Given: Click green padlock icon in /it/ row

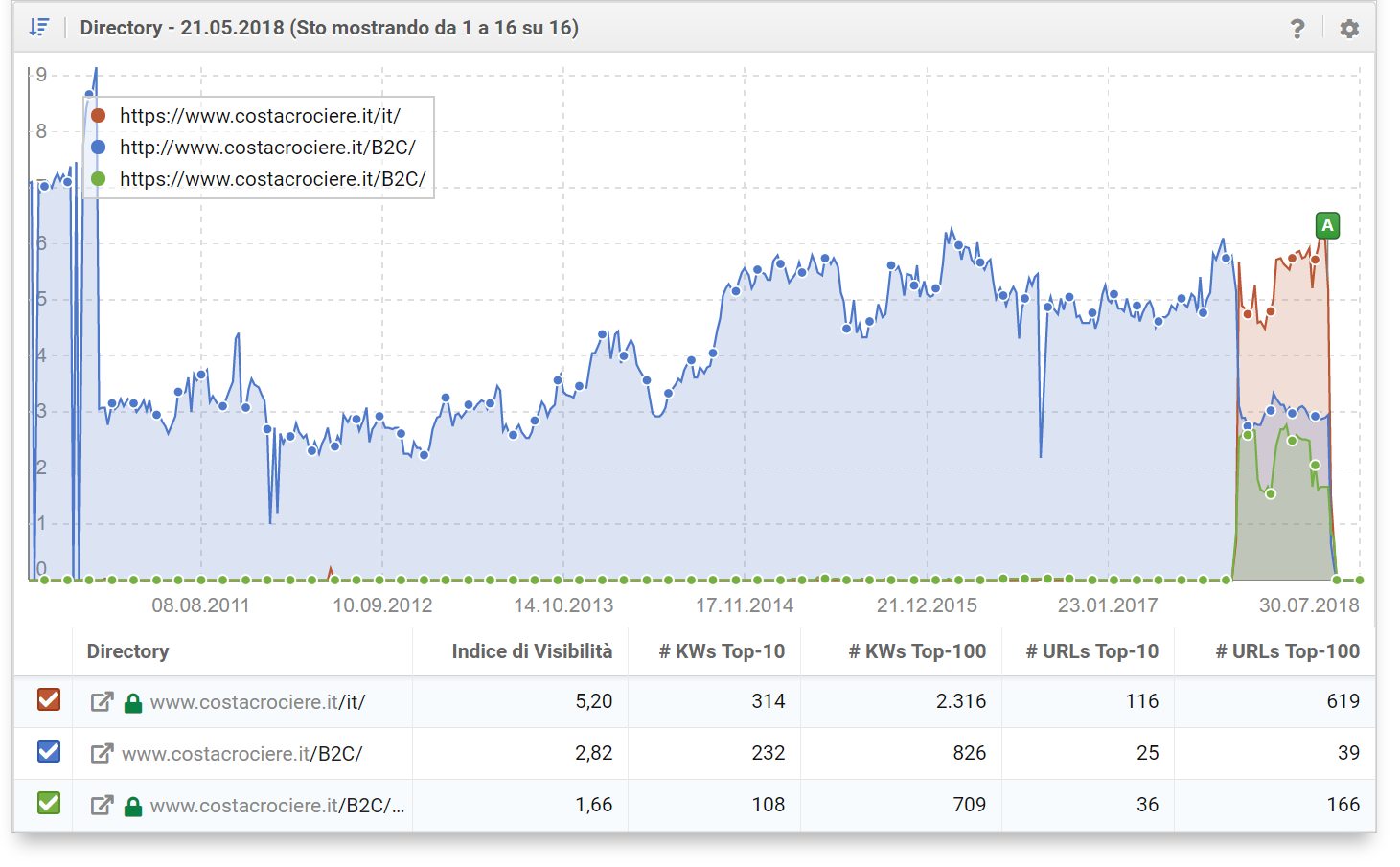Looking at the screenshot, I should (x=133, y=703).
